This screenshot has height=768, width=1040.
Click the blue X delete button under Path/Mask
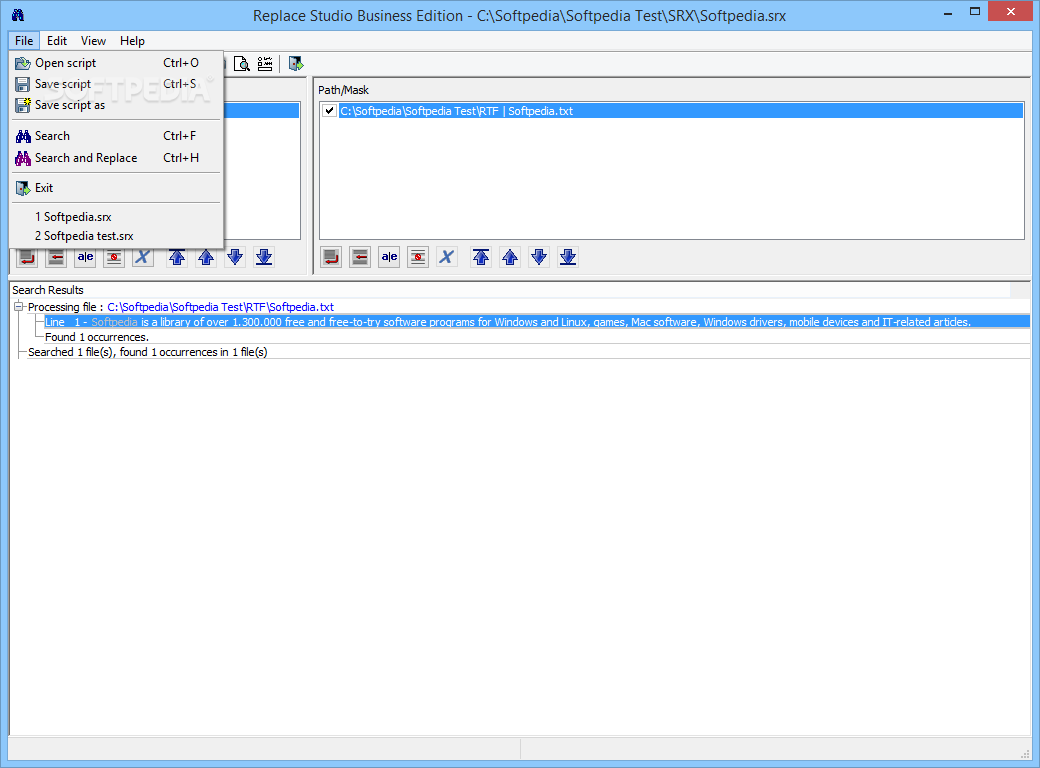447,257
